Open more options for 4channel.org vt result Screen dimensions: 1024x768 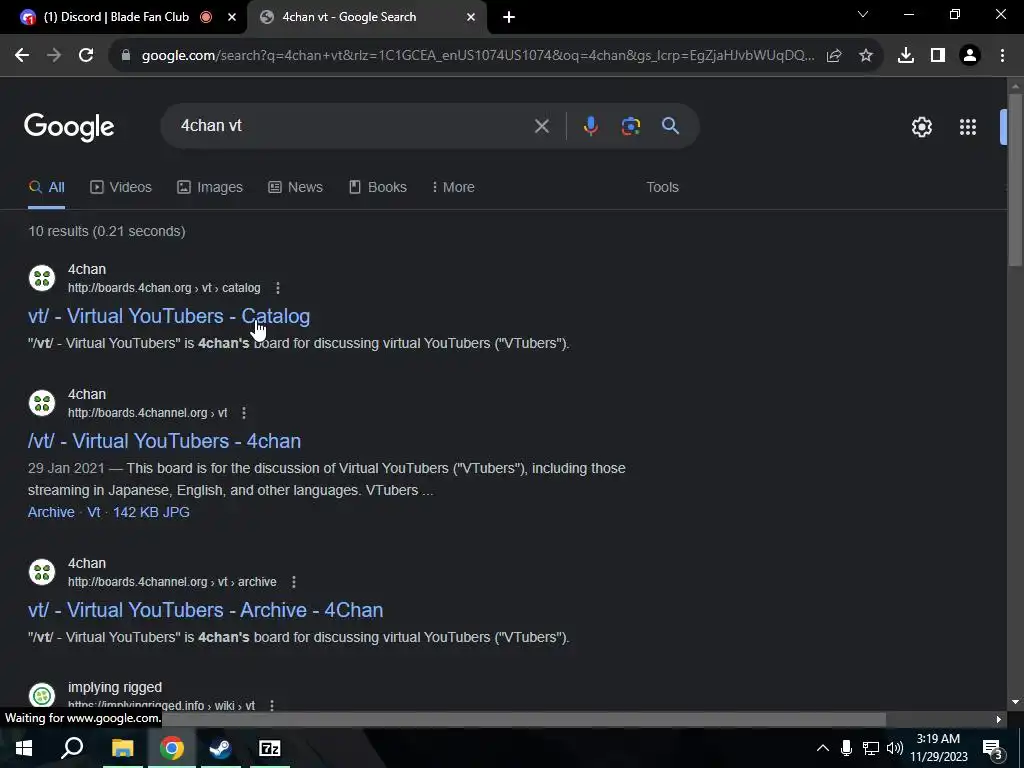(x=244, y=413)
